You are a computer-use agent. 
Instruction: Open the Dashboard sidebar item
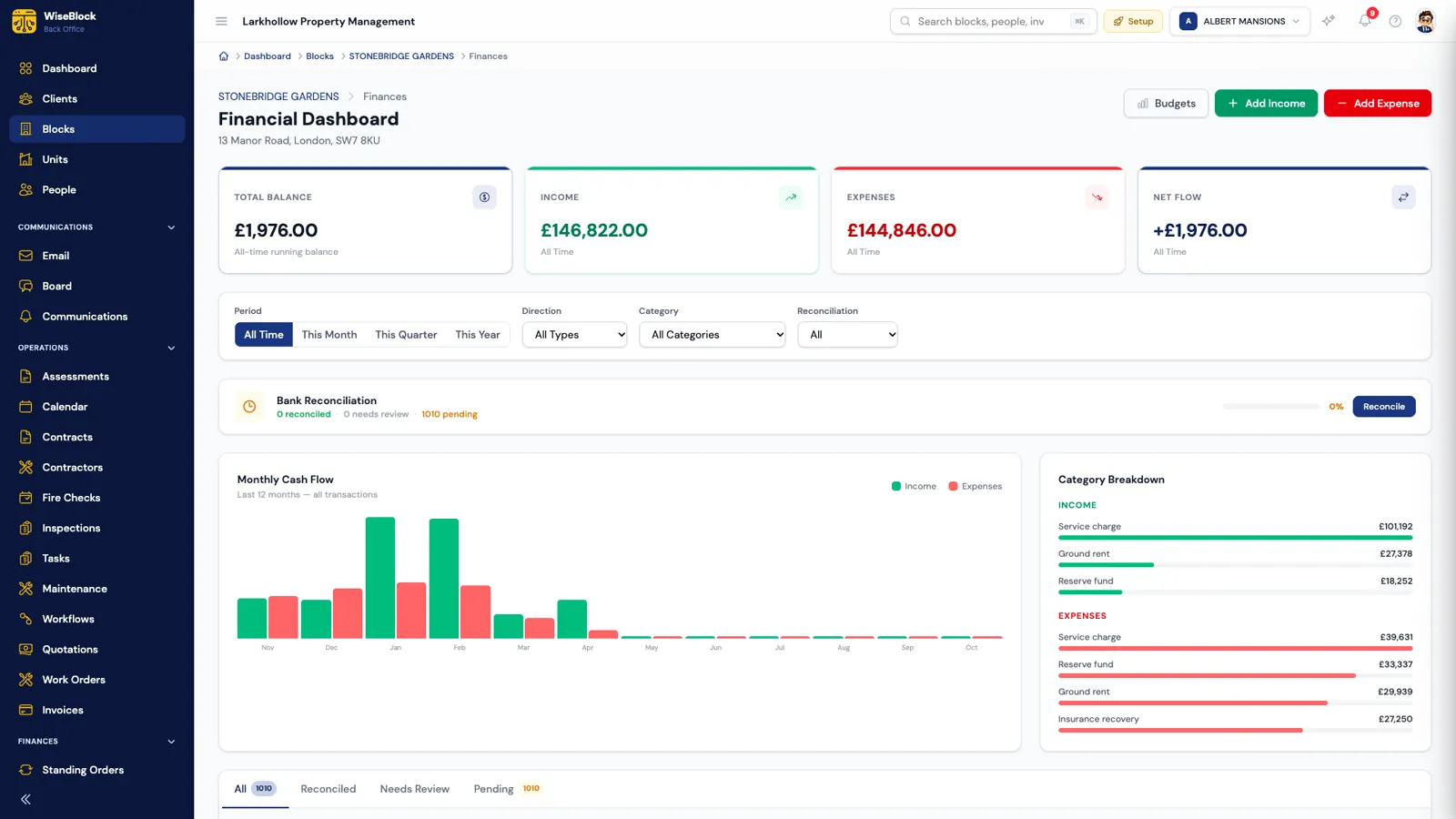[x=96, y=68]
